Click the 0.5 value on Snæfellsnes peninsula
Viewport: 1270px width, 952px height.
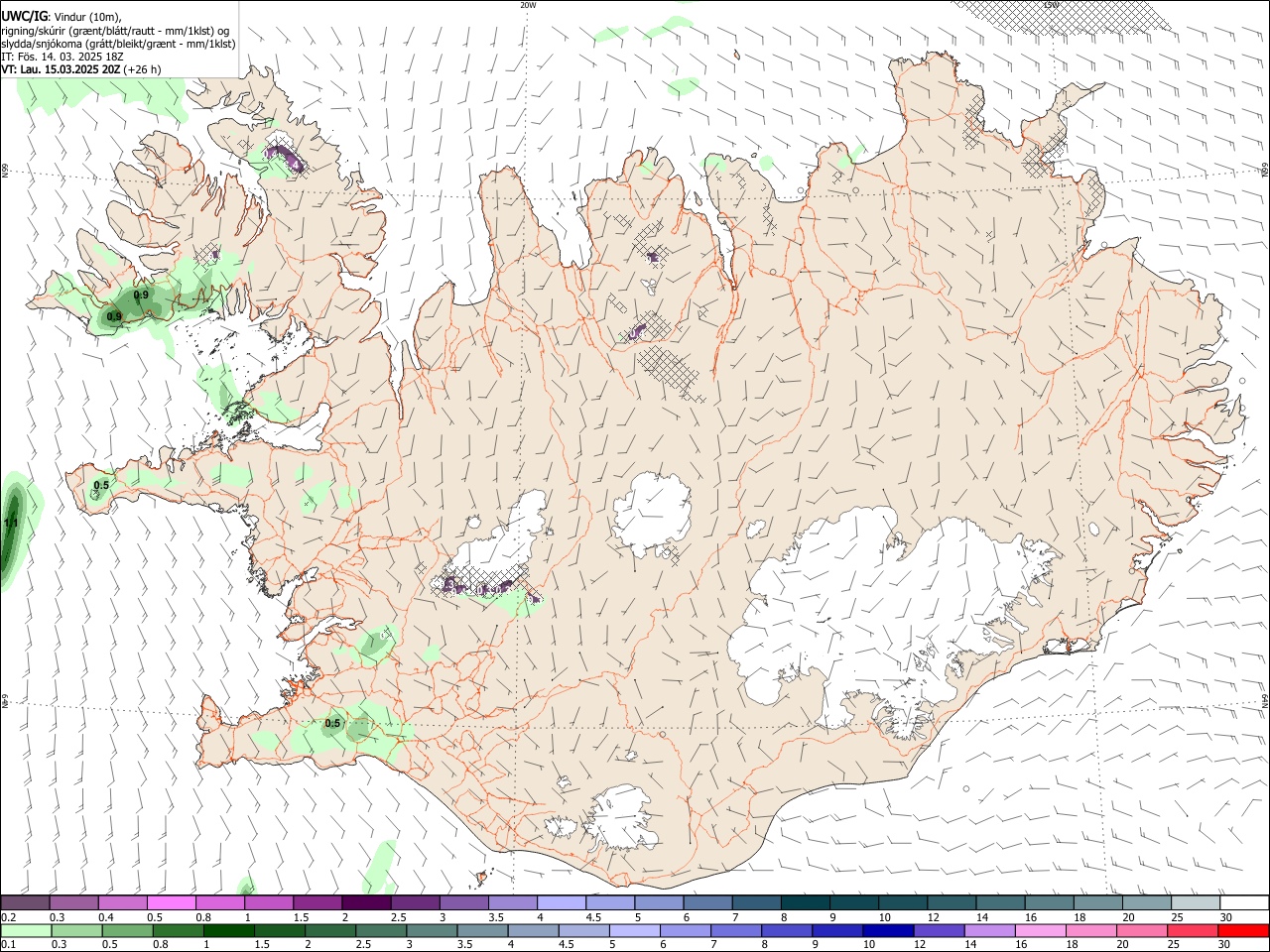(x=101, y=485)
